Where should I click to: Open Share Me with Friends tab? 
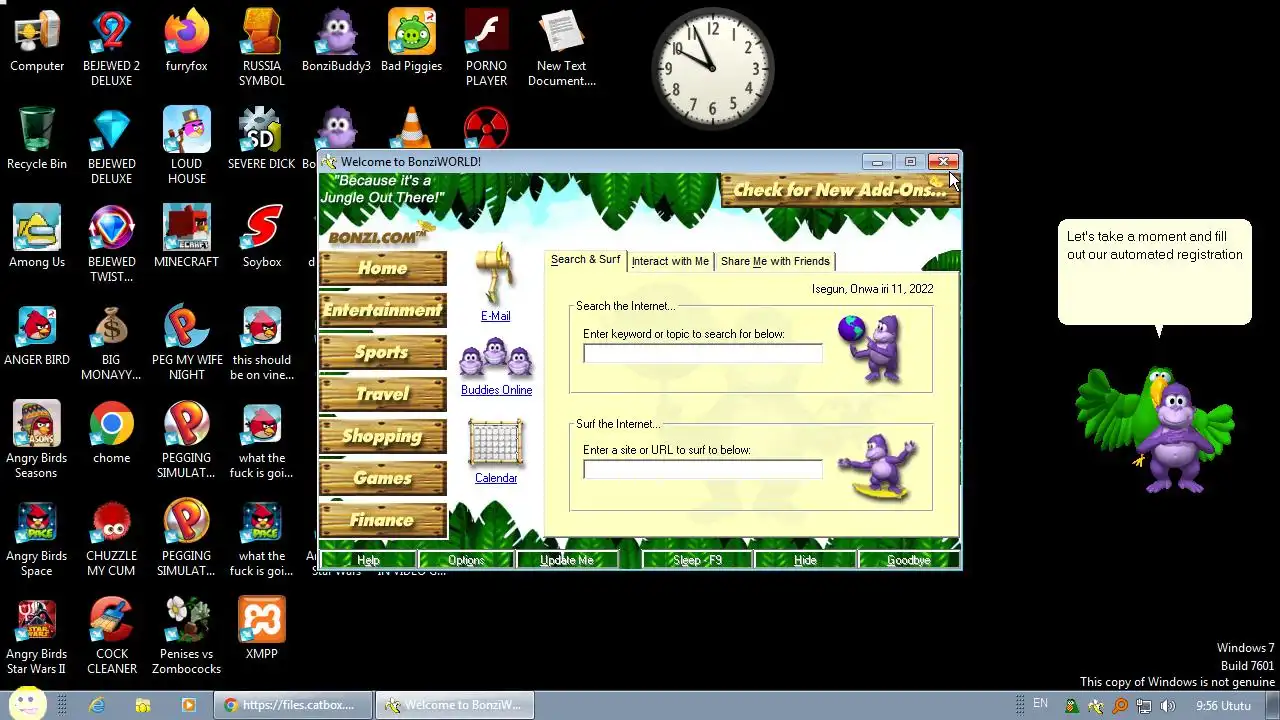tap(775, 261)
